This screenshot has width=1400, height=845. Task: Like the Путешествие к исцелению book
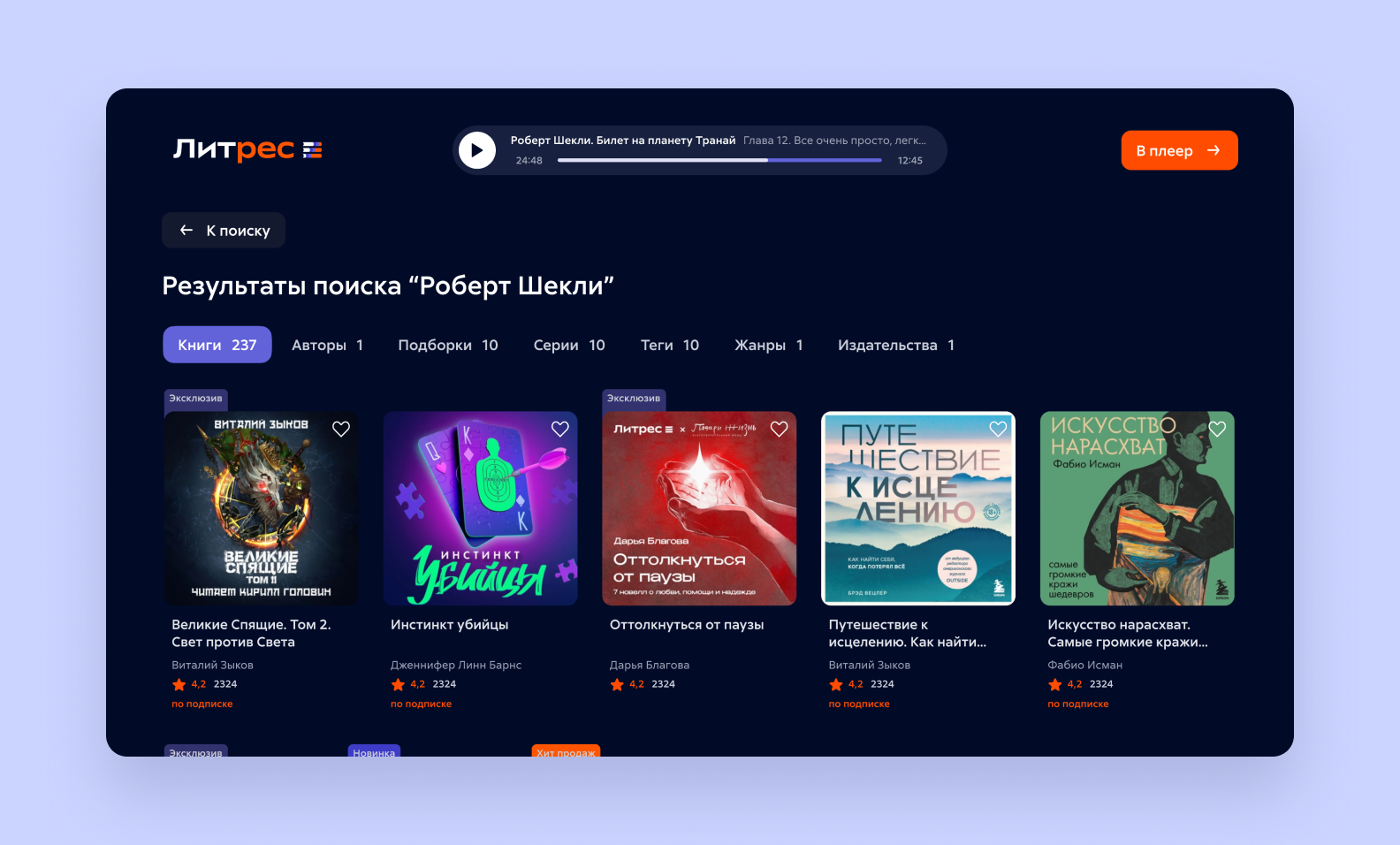[x=998, y=429]
